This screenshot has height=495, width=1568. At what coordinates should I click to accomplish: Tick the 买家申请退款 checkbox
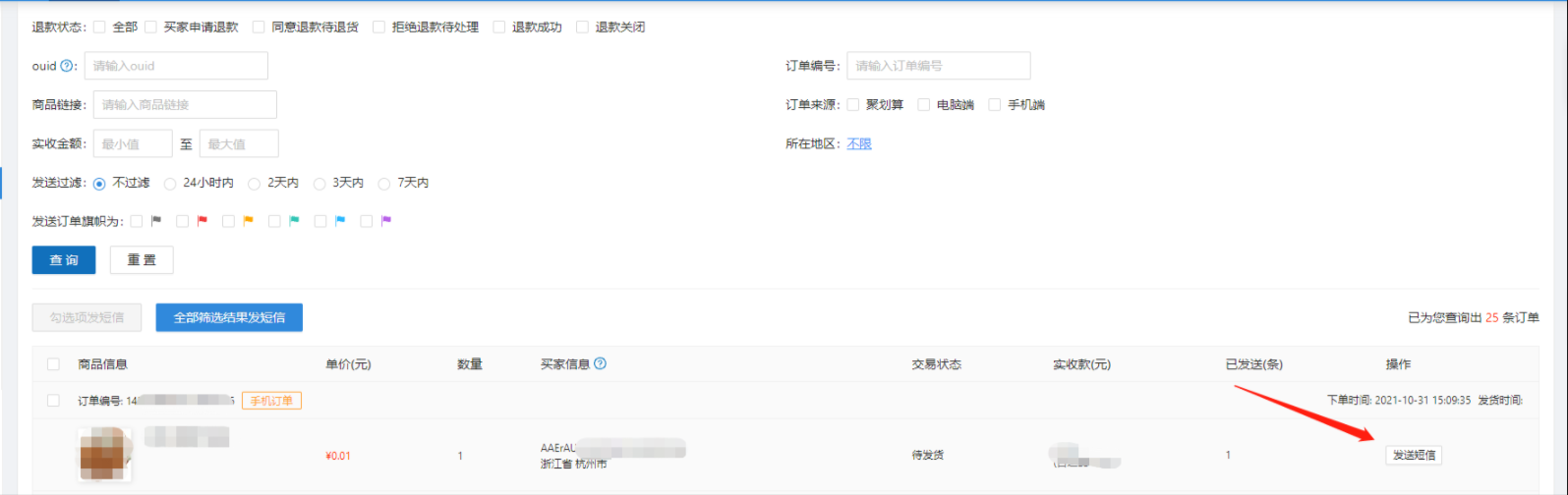(150, 27)
